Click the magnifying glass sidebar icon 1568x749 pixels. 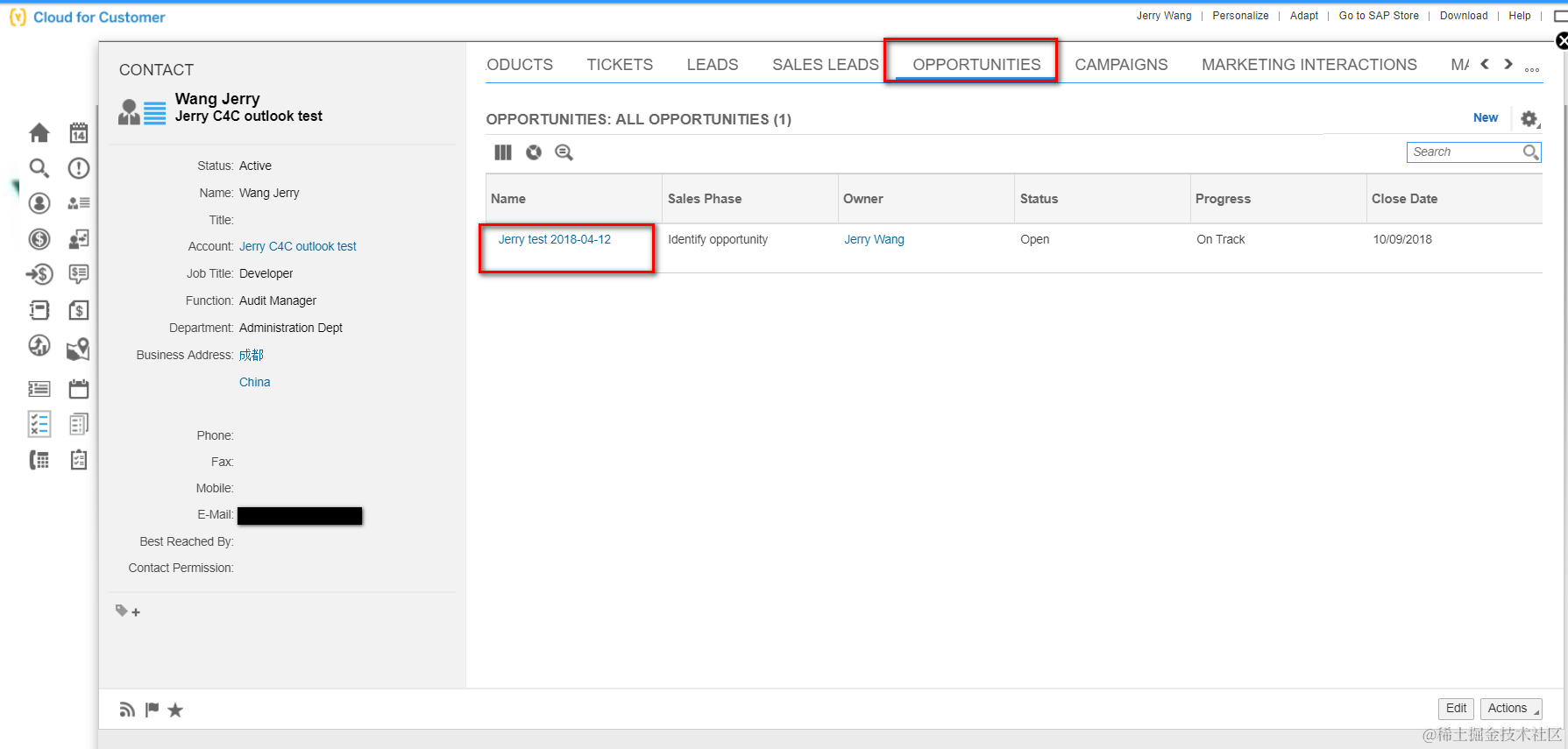coord(39,168)
